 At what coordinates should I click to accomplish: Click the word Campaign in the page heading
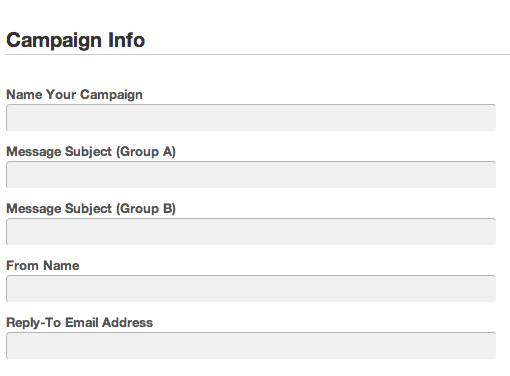click(x=54, y=41)
